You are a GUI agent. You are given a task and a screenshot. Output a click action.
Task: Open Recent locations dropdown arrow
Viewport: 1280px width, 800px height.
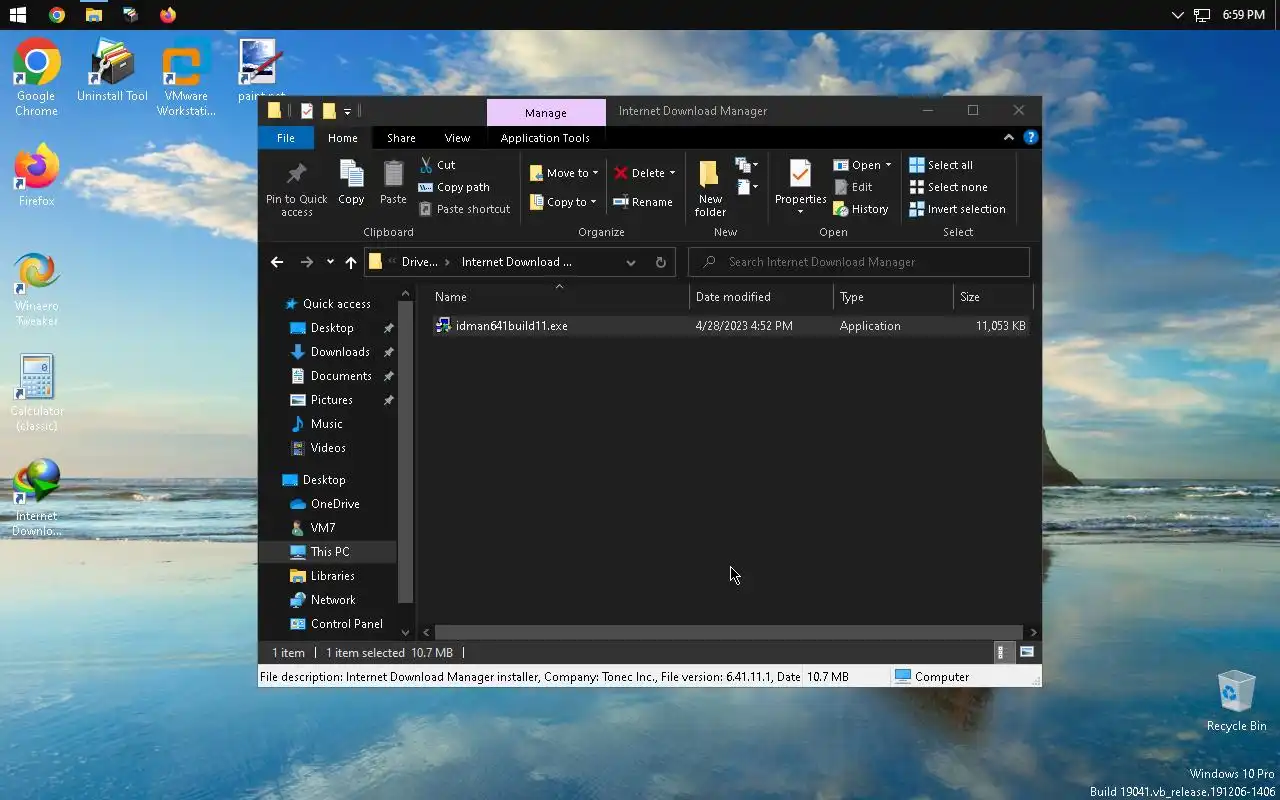click(330, 262)
